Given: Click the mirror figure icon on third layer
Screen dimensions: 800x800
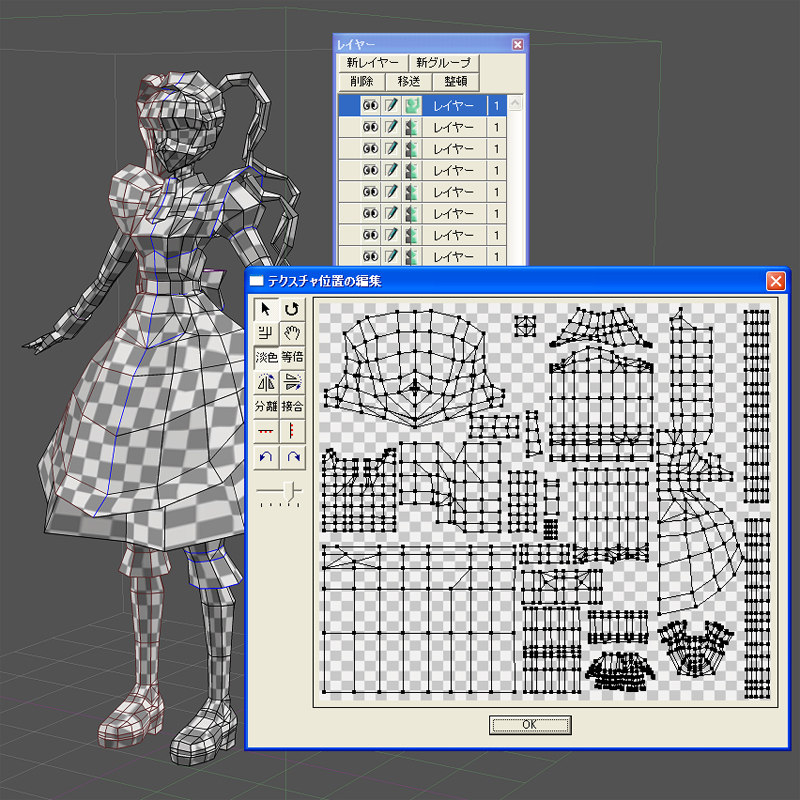Looking at the screenshot, I should pyautogui.click(x=412, y=148).
